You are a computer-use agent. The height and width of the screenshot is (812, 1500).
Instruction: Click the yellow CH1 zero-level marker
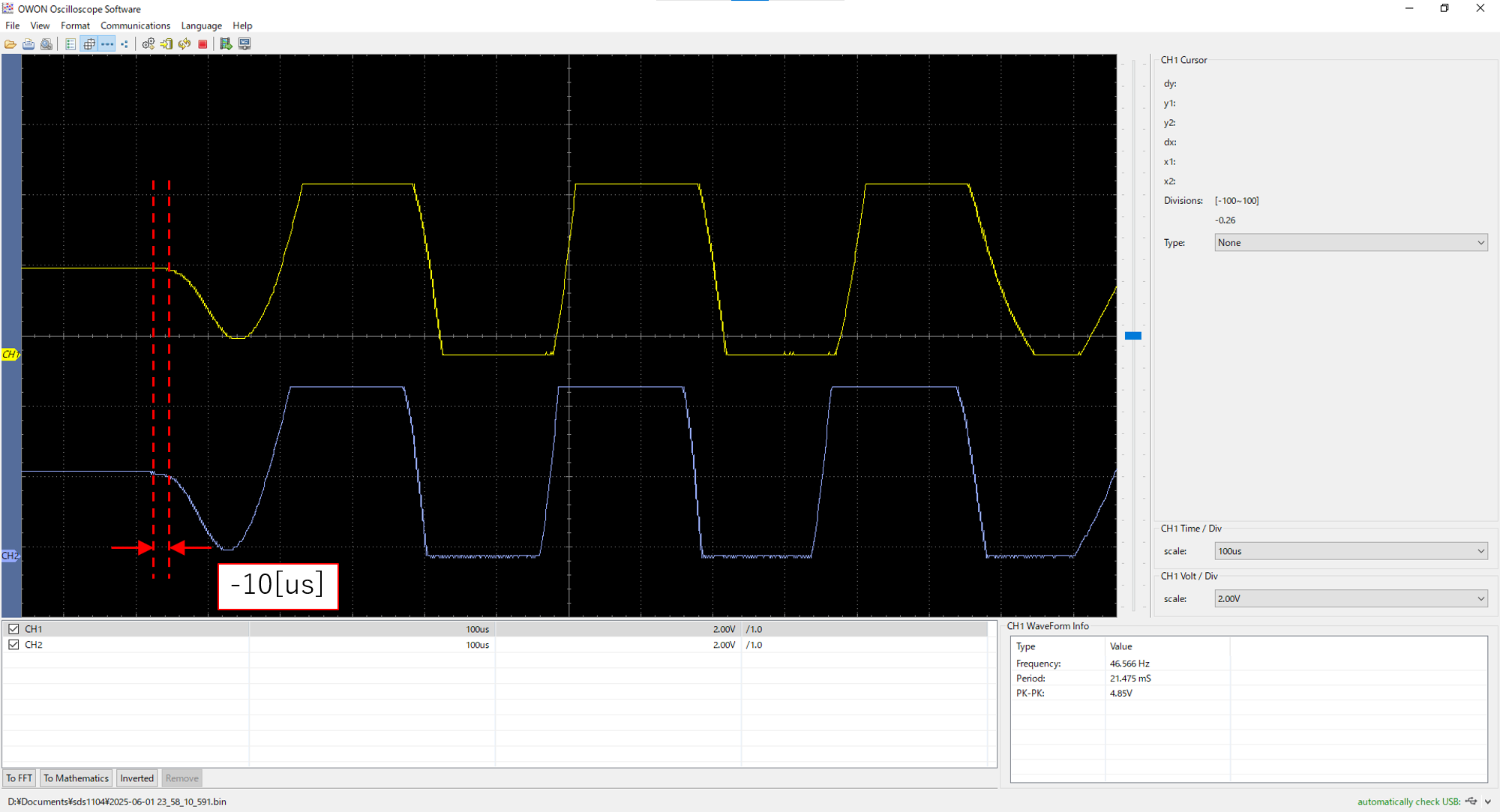(x=10, y=354)
